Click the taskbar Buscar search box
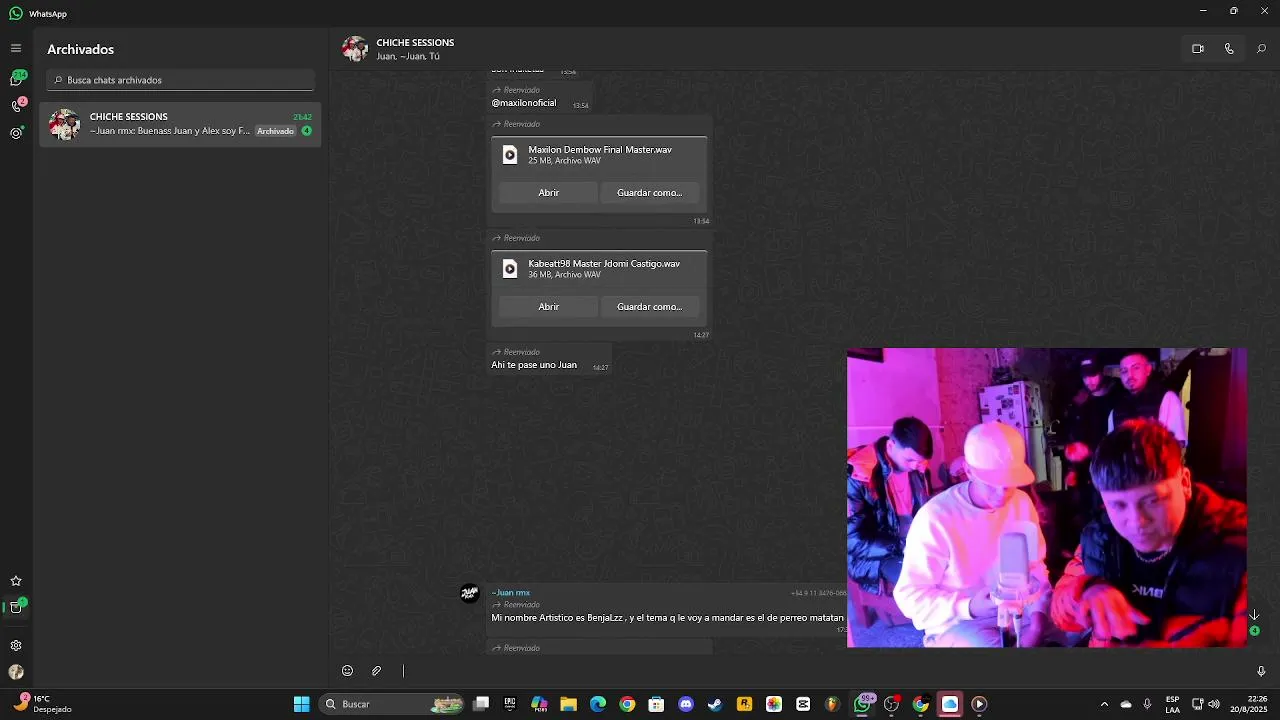Screen dimensions: 1280x720 pos(392,705)
